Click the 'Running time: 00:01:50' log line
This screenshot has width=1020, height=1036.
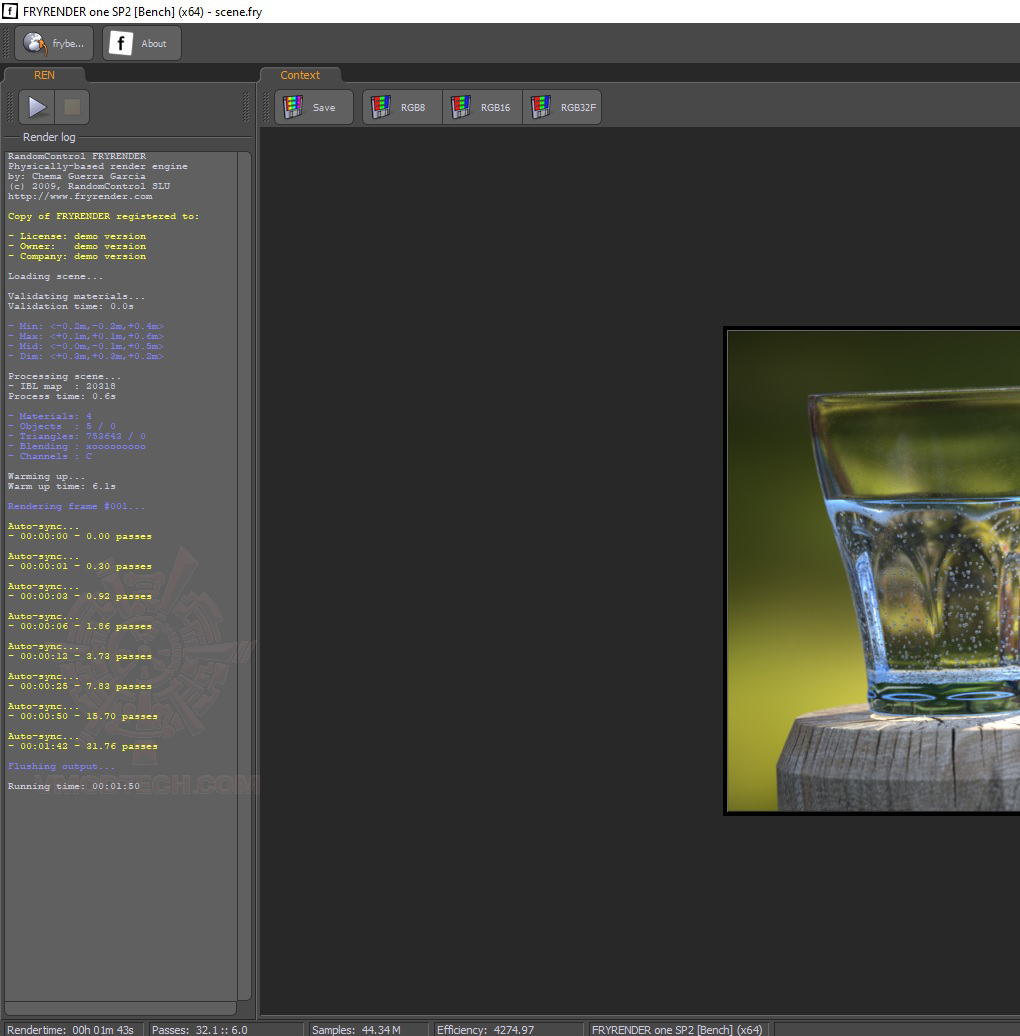[74, 786]
